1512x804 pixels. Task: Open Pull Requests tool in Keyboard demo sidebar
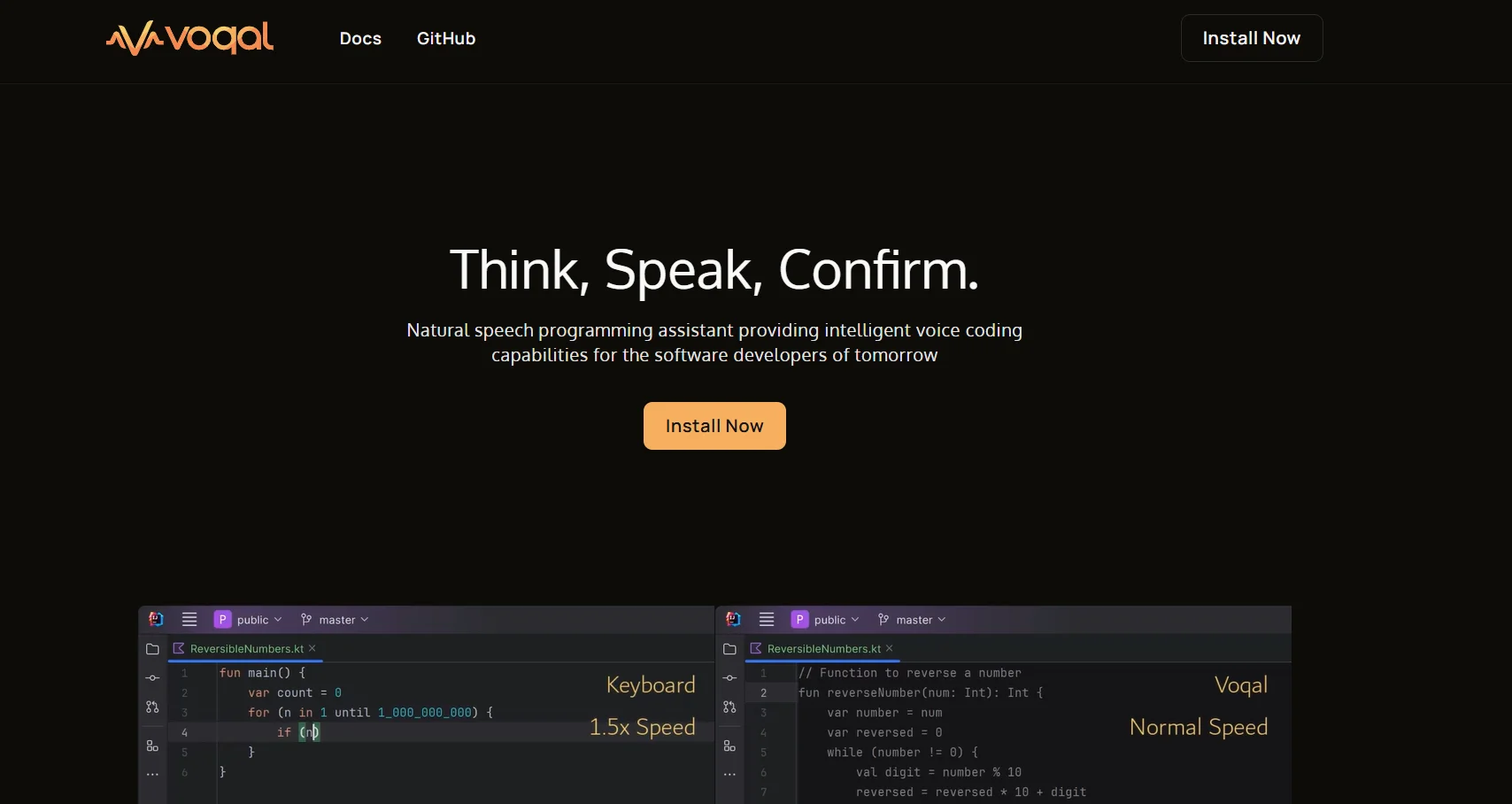[152, 707]
